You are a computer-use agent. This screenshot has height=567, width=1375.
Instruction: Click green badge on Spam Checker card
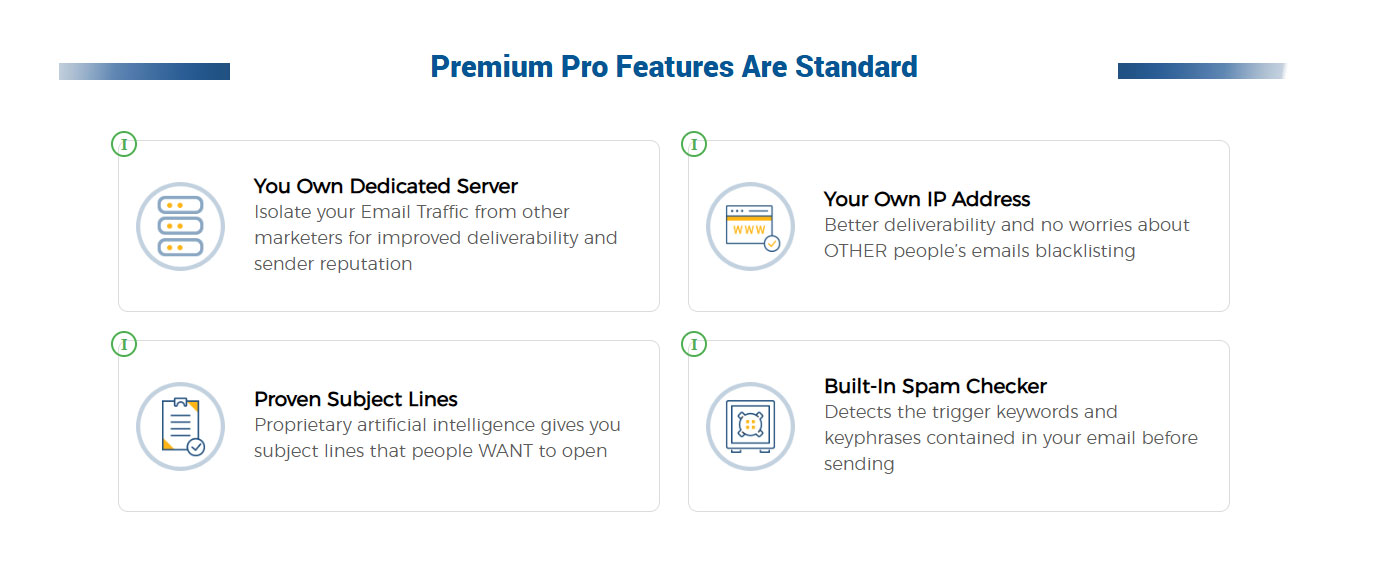[x=693, y=344]
